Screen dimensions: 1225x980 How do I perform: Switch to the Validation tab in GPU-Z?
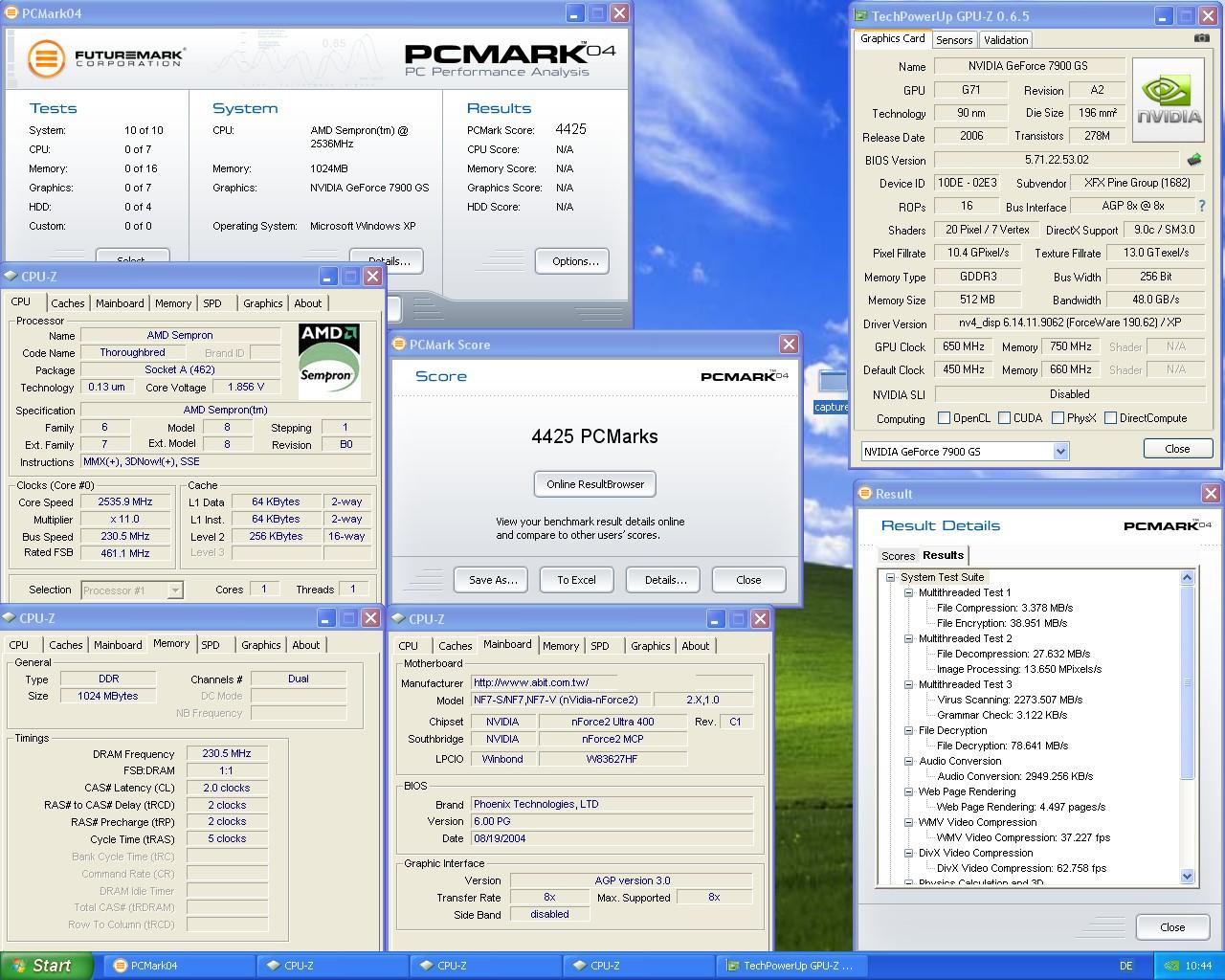pyautogui.click(x=1006, y=40)
